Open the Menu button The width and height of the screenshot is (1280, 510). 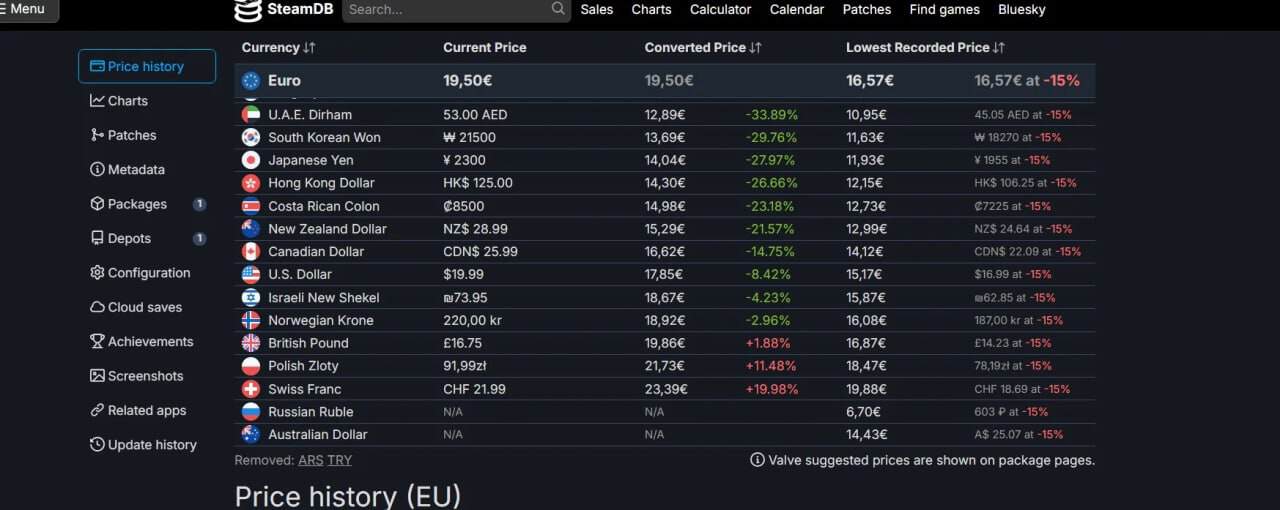tap(28, 9)
